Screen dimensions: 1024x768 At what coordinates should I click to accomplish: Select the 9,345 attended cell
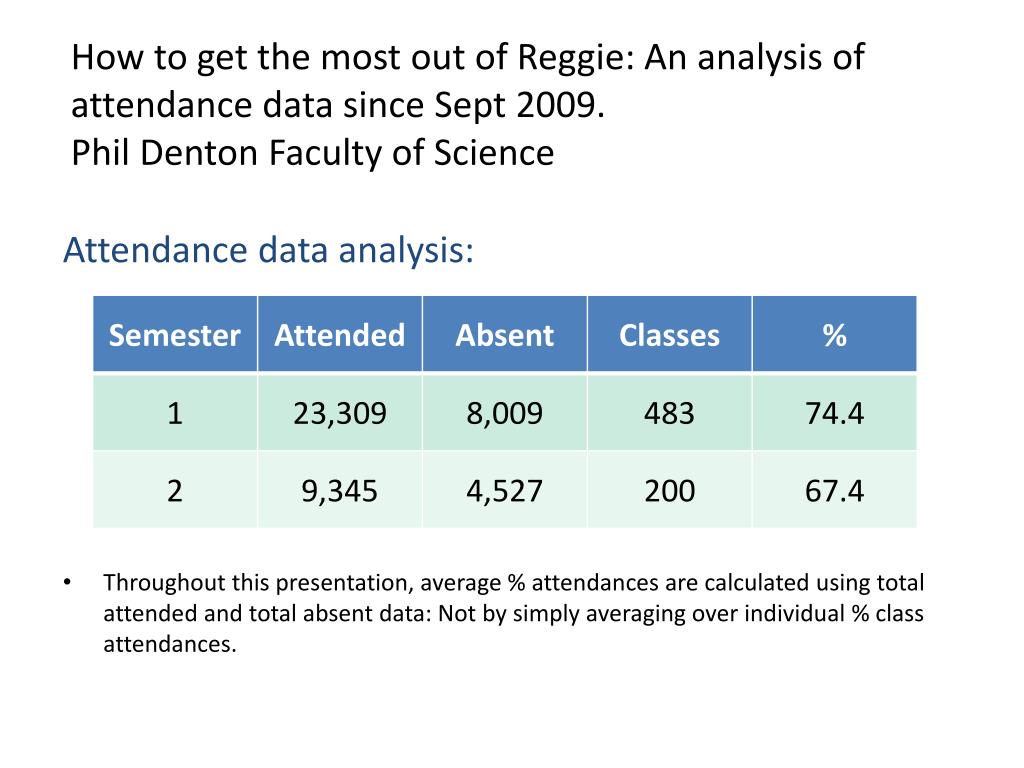tap(340, 490)
